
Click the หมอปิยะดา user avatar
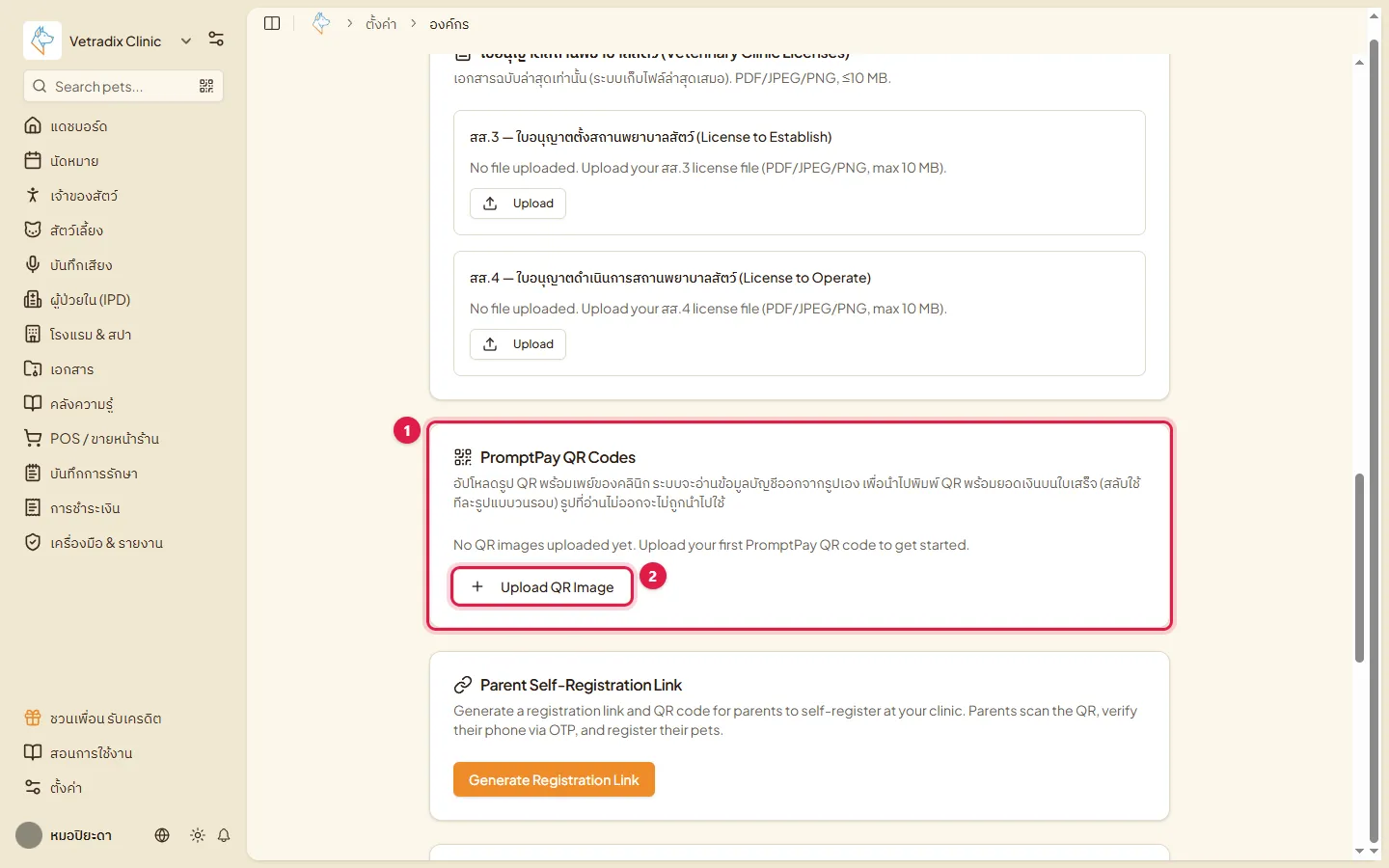29,835
